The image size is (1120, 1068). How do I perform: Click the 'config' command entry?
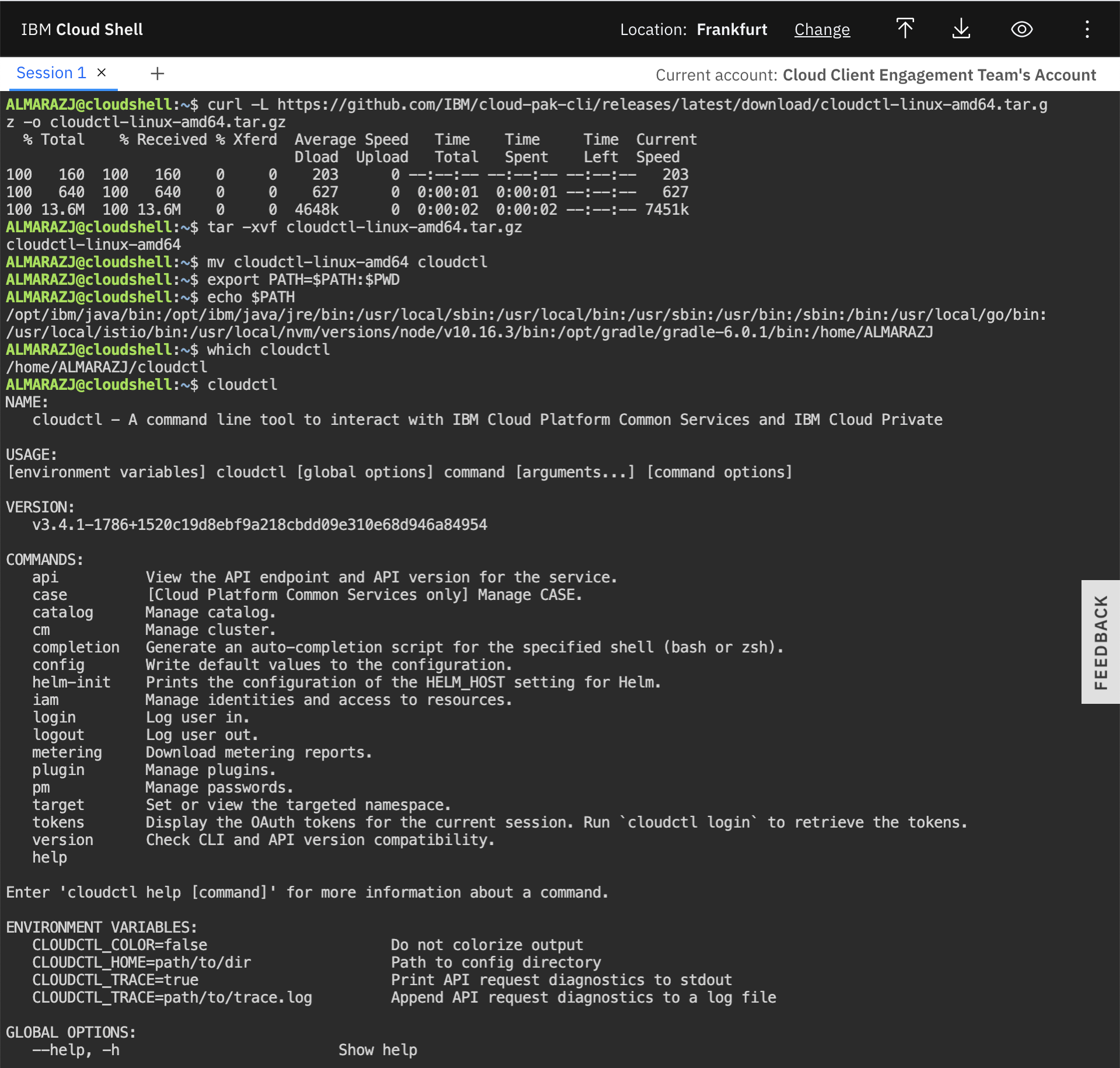coord(58,665)
